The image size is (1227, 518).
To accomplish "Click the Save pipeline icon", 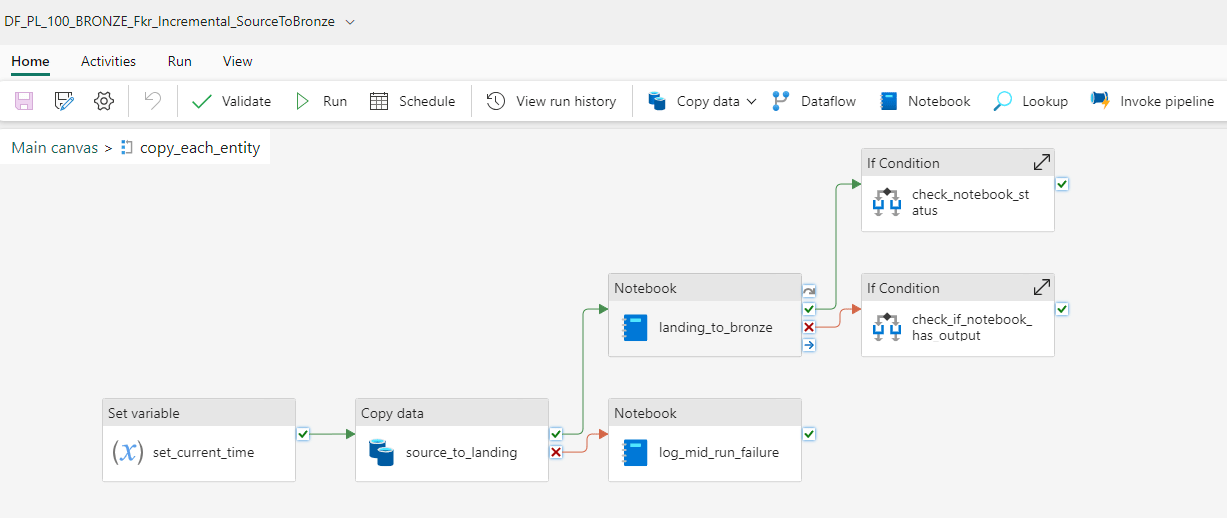I will (x=24, y=101).
